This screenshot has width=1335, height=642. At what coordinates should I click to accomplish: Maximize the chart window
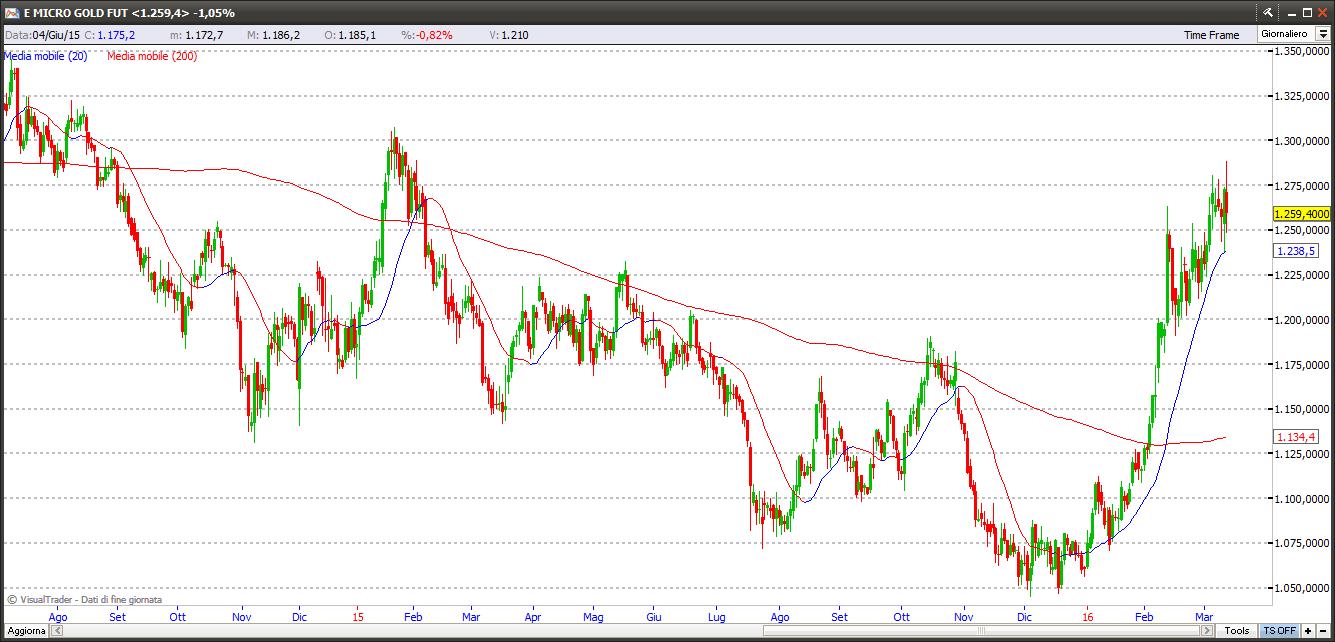click(x=1305, y=12)
